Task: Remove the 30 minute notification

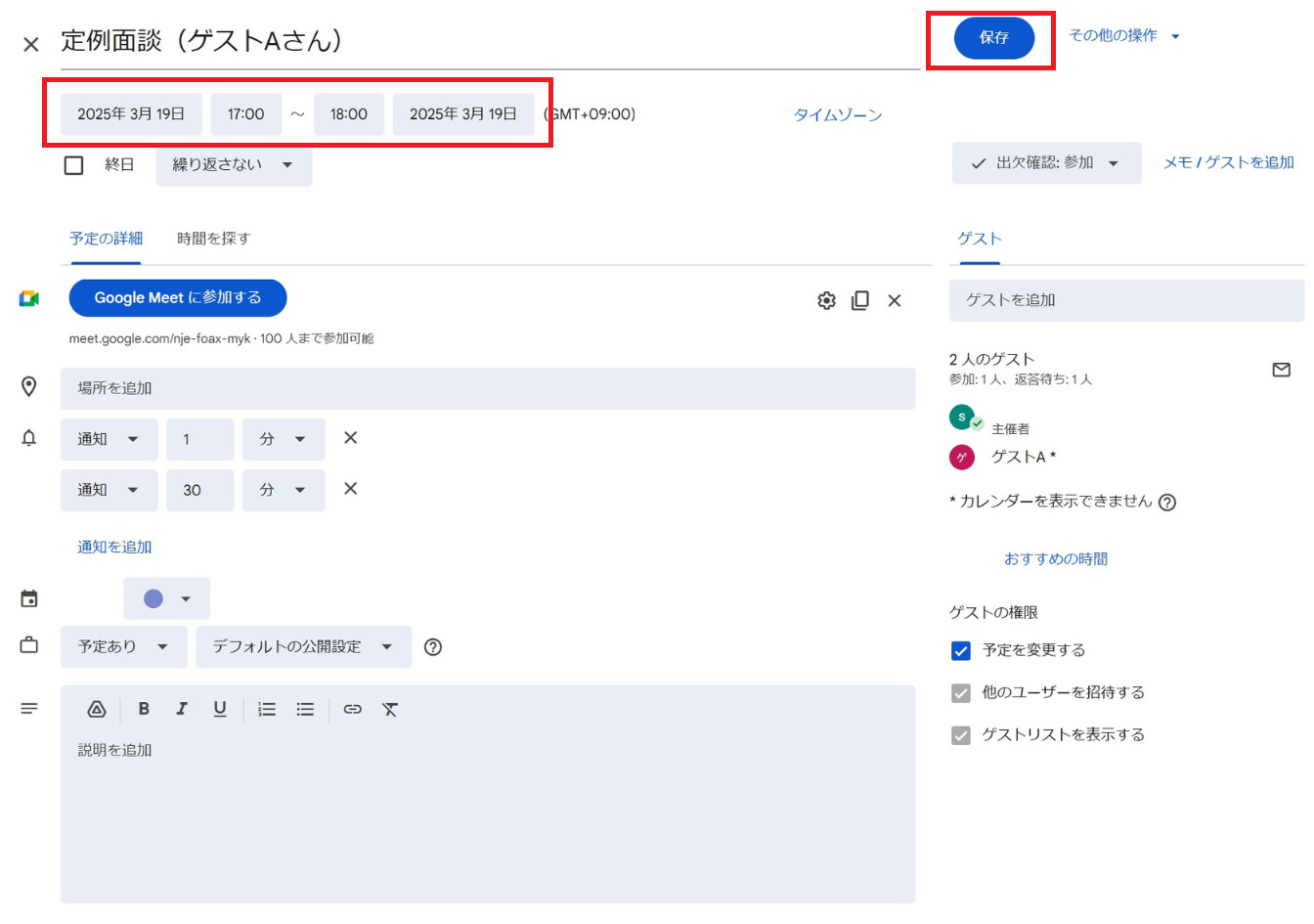Action: coord(350,489)
